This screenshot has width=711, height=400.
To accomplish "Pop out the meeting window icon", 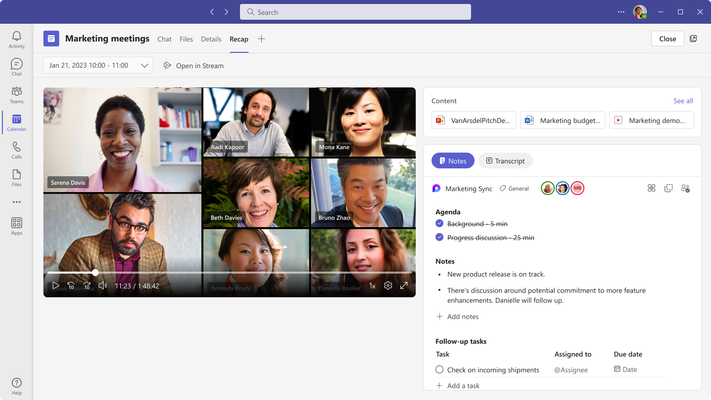I will pyautogui.click(x=693, y=39).
